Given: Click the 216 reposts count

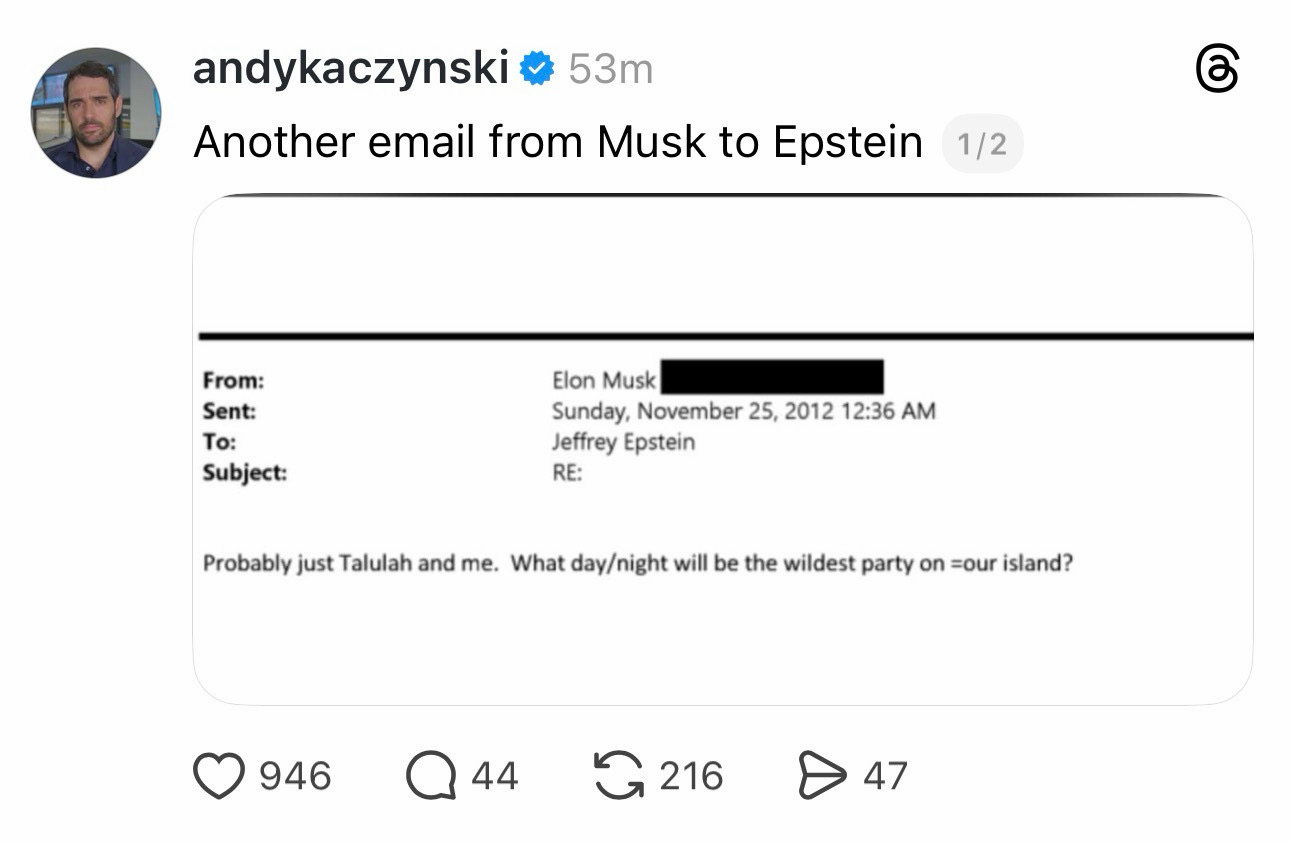Looking at the screenshot, I should click(x=691, y=776).
